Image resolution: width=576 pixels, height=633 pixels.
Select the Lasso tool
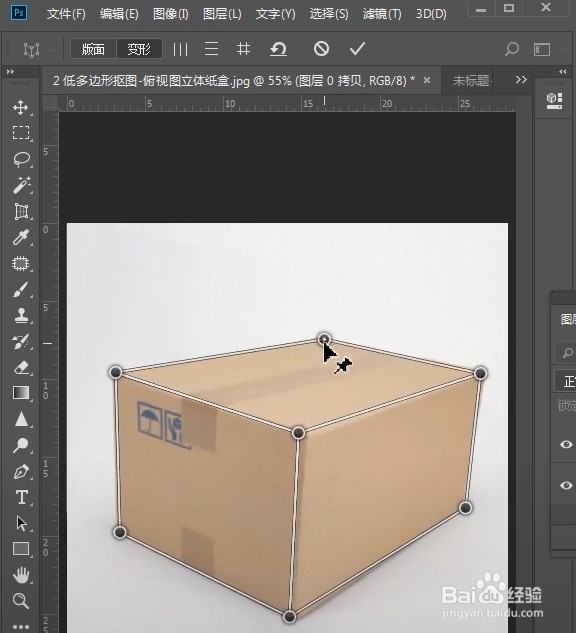[x=21, y=159]
